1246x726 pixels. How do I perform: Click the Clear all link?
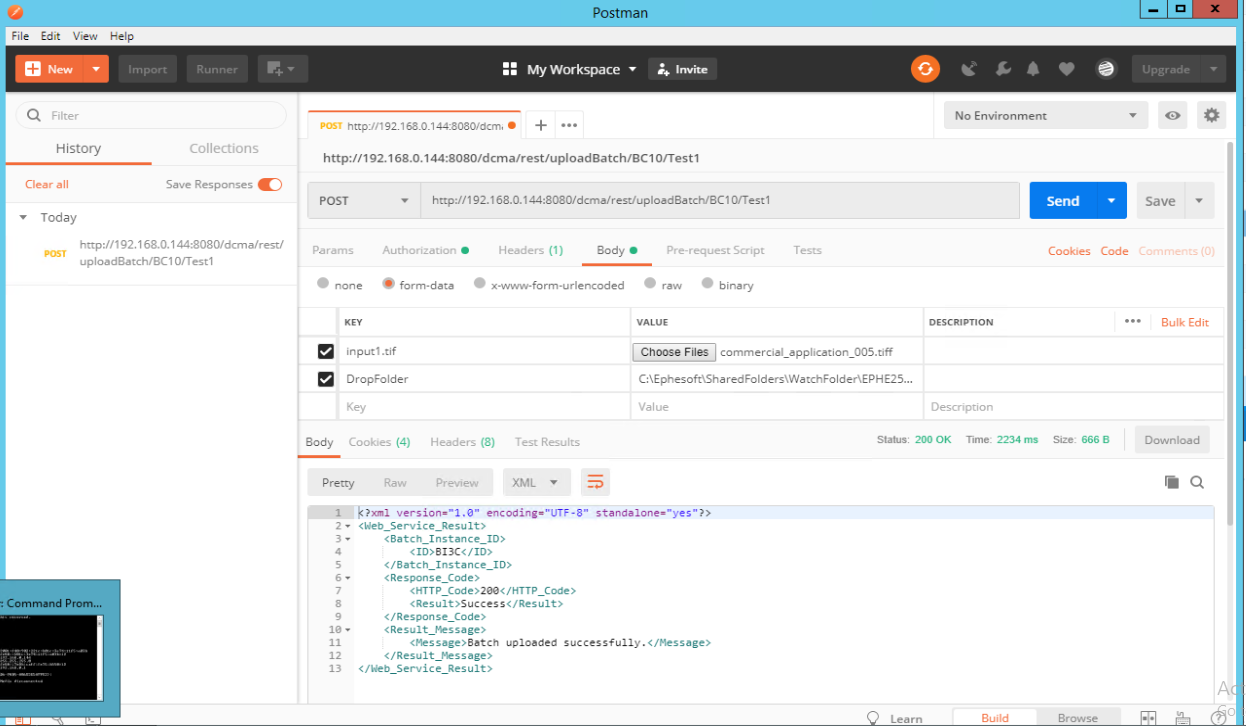(47, 184)
